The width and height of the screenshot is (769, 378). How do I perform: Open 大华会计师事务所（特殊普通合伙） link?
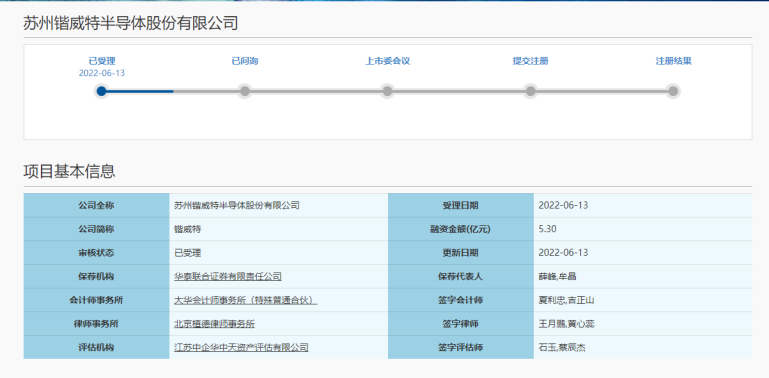click(x=246, y=300)
